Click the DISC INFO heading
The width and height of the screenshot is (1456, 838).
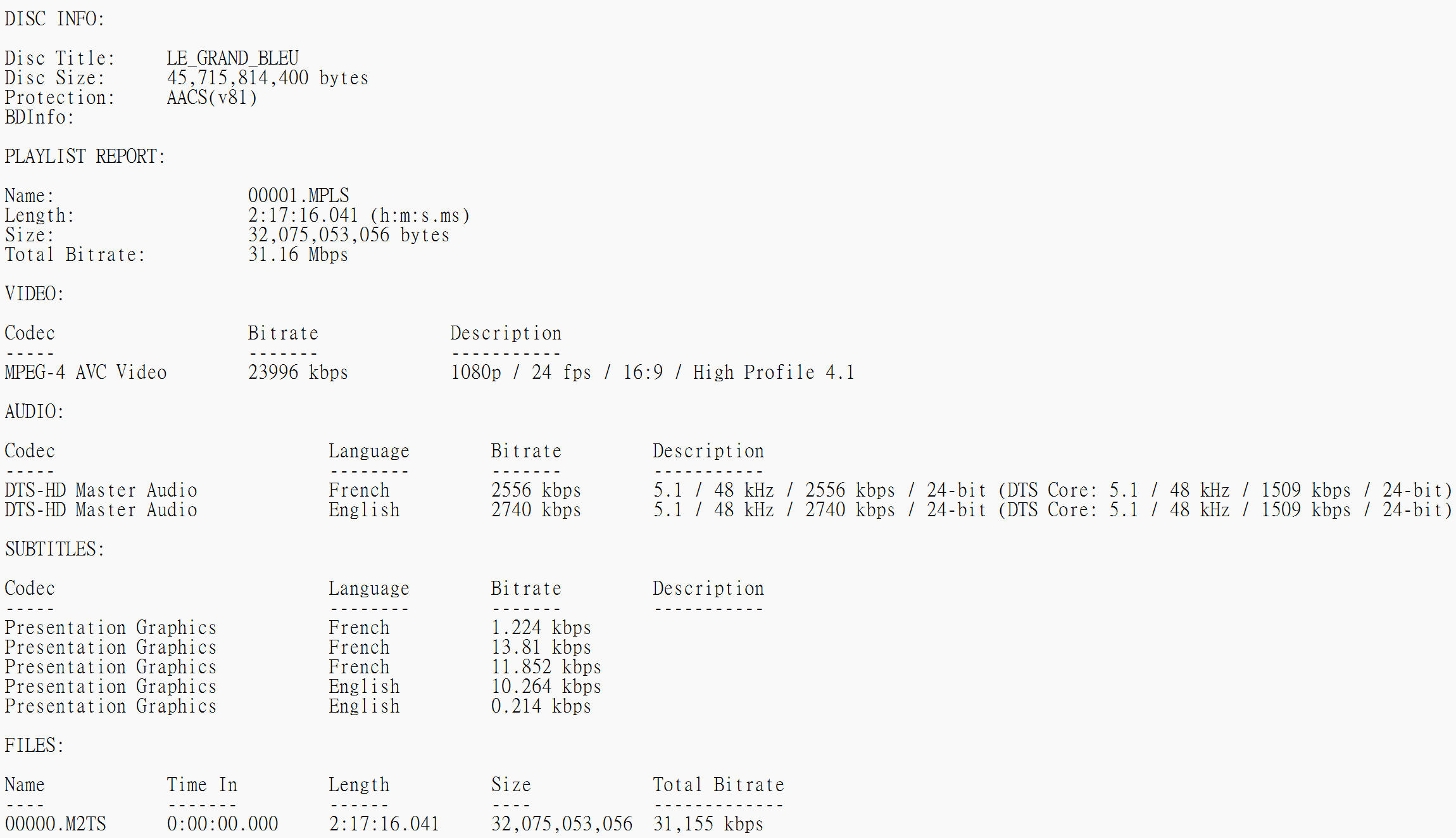pyautogui.click(x=54, y=19)
